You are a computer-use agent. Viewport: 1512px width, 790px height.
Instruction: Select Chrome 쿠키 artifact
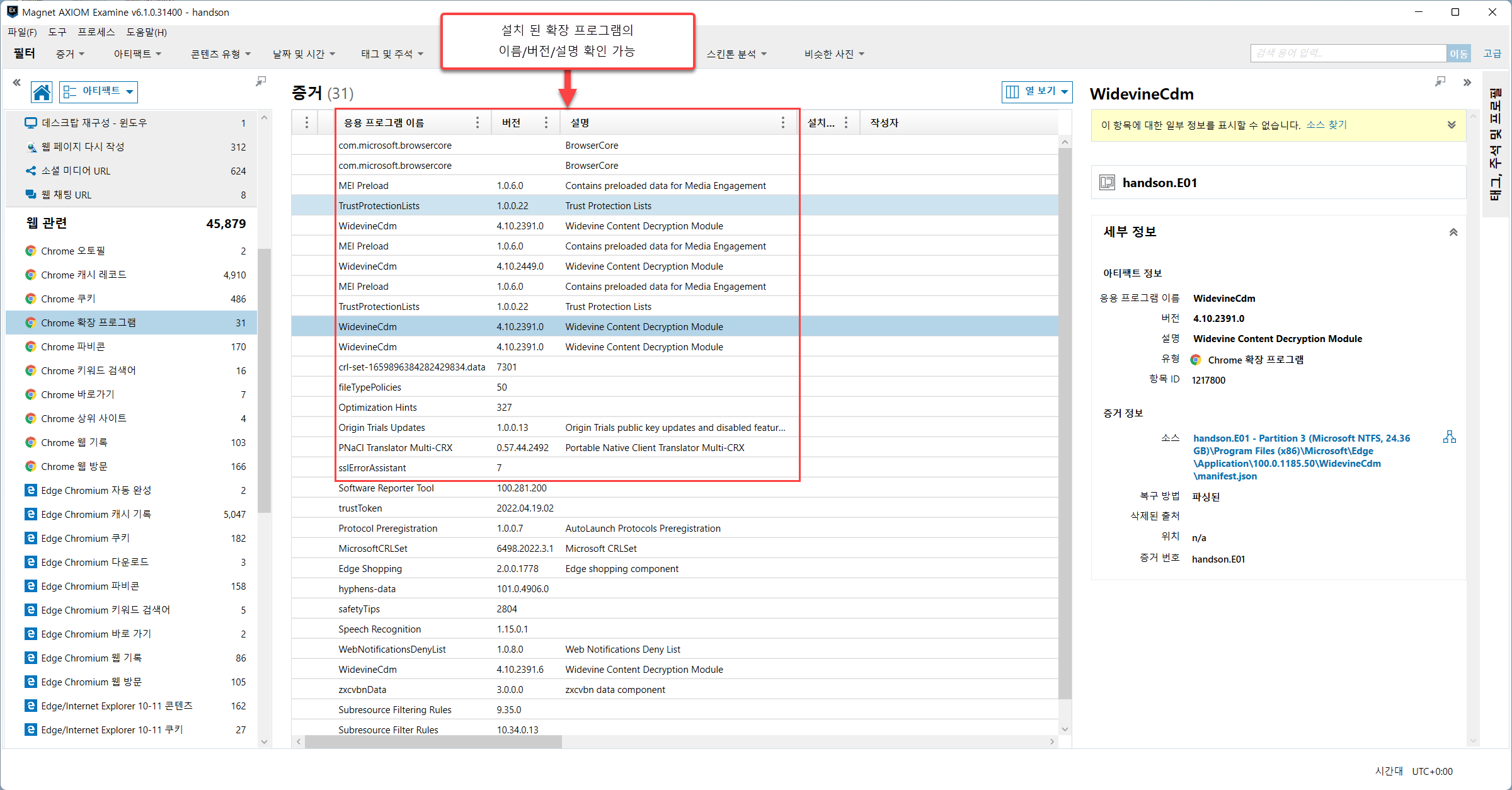pos(131,299)
